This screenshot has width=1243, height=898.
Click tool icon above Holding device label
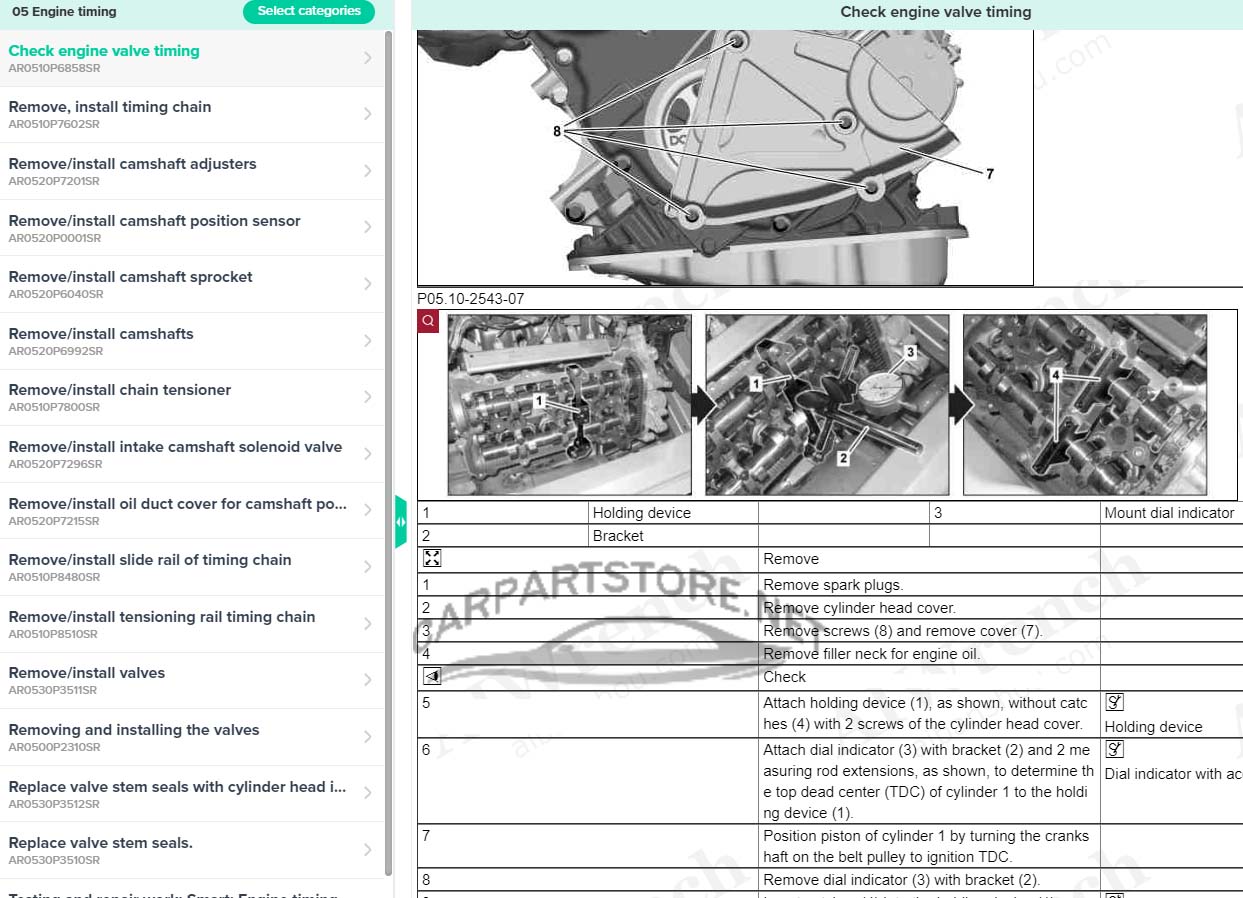pyautogui.click(x=1115, y=703)
